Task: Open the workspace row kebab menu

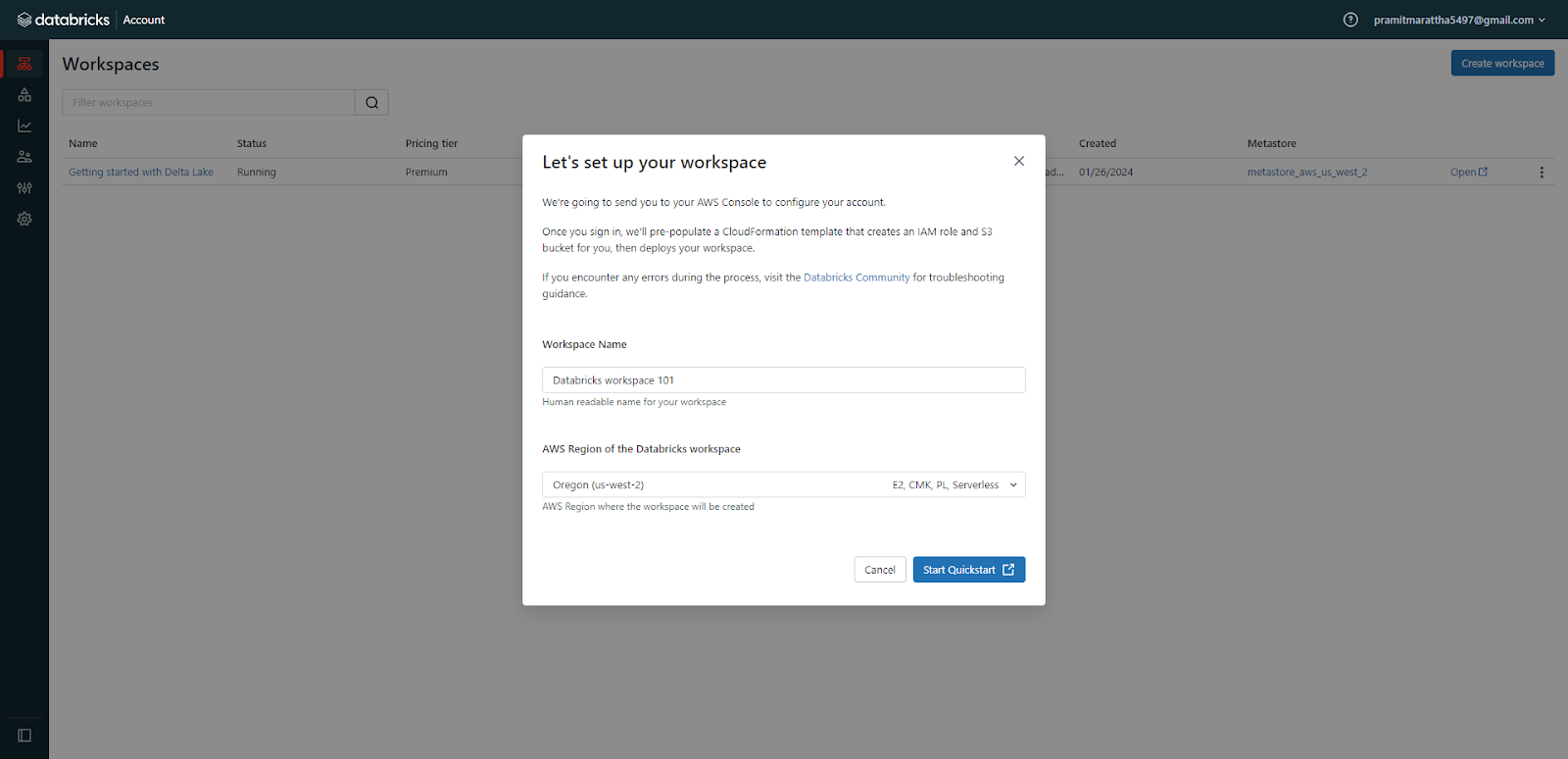Action: click(1542, 173)
